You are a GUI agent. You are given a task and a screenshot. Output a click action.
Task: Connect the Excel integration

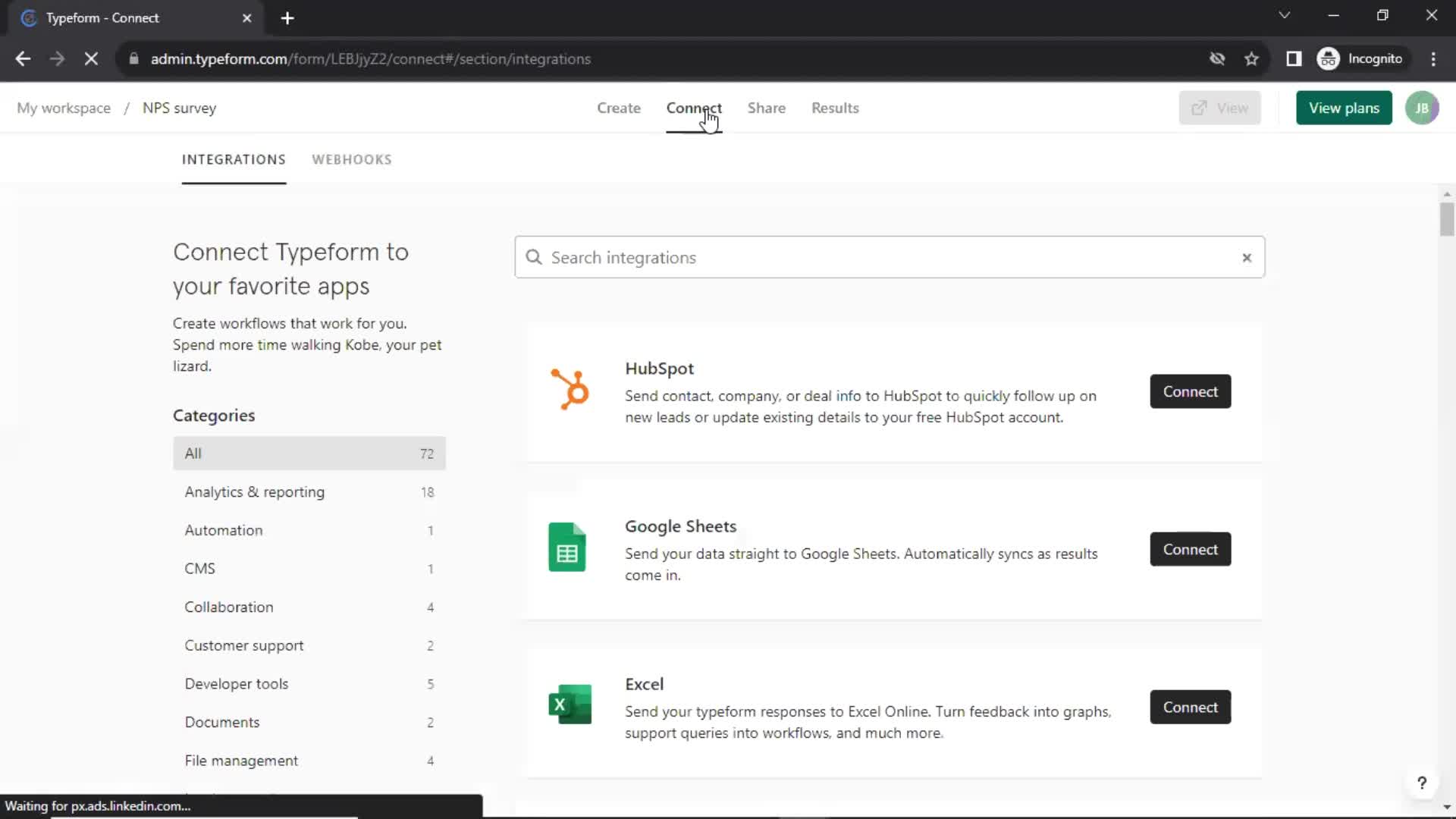tap(1190, 707)
